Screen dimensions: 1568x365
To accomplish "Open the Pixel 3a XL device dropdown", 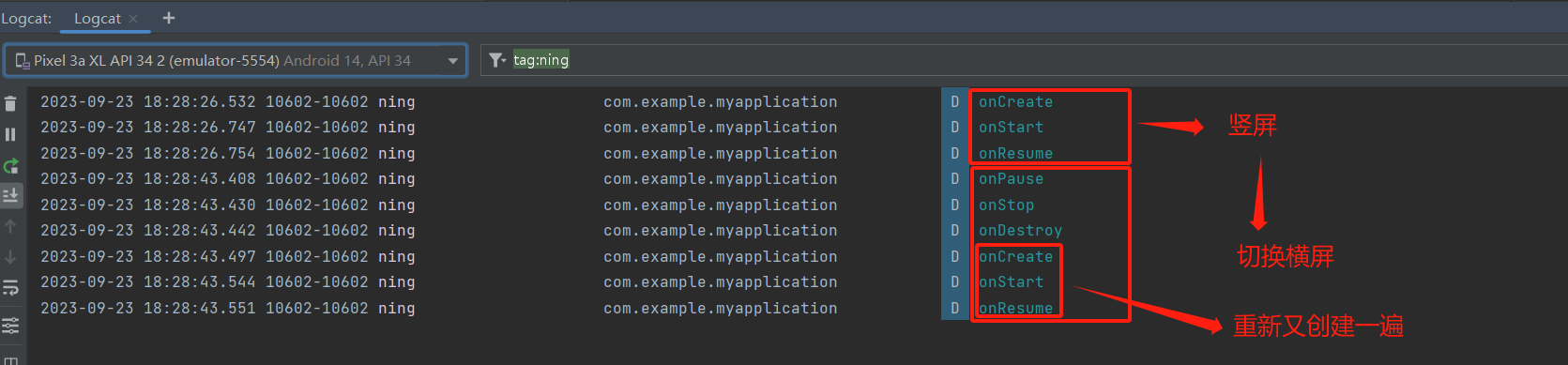I will tap(236, 60).
